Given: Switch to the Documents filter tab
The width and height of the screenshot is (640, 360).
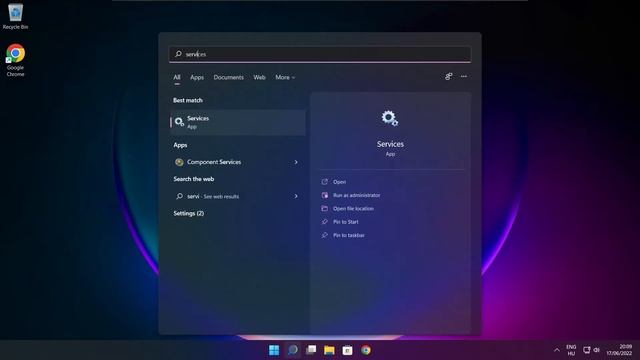Looking at the screenshot, I should point(228,77).
